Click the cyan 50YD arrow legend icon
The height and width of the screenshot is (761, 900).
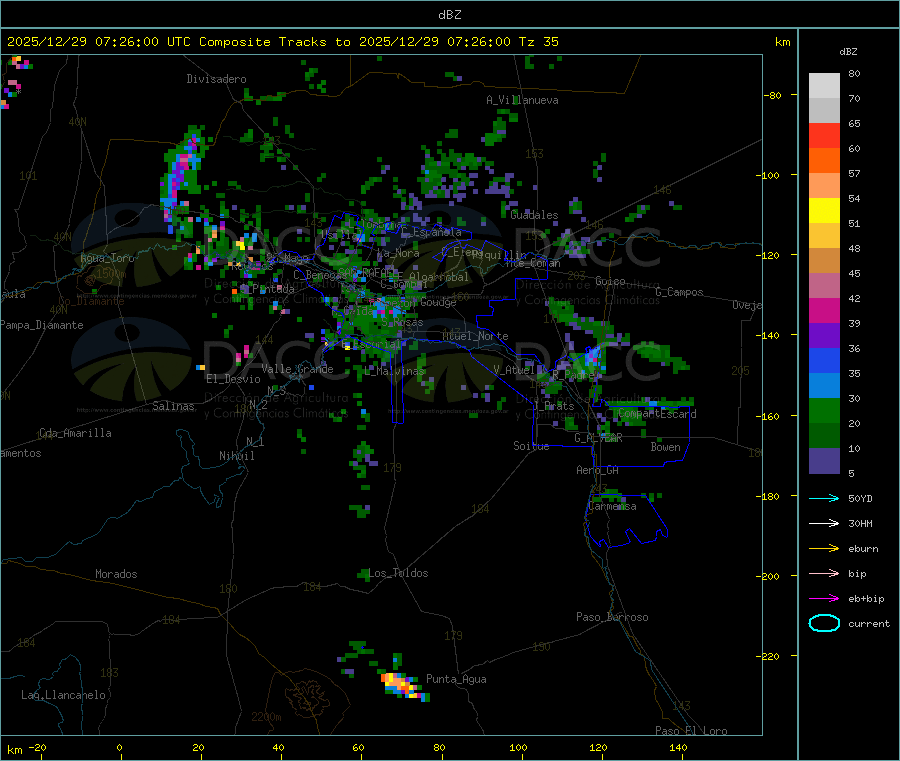pyautogui.click(x=824, y=498)
